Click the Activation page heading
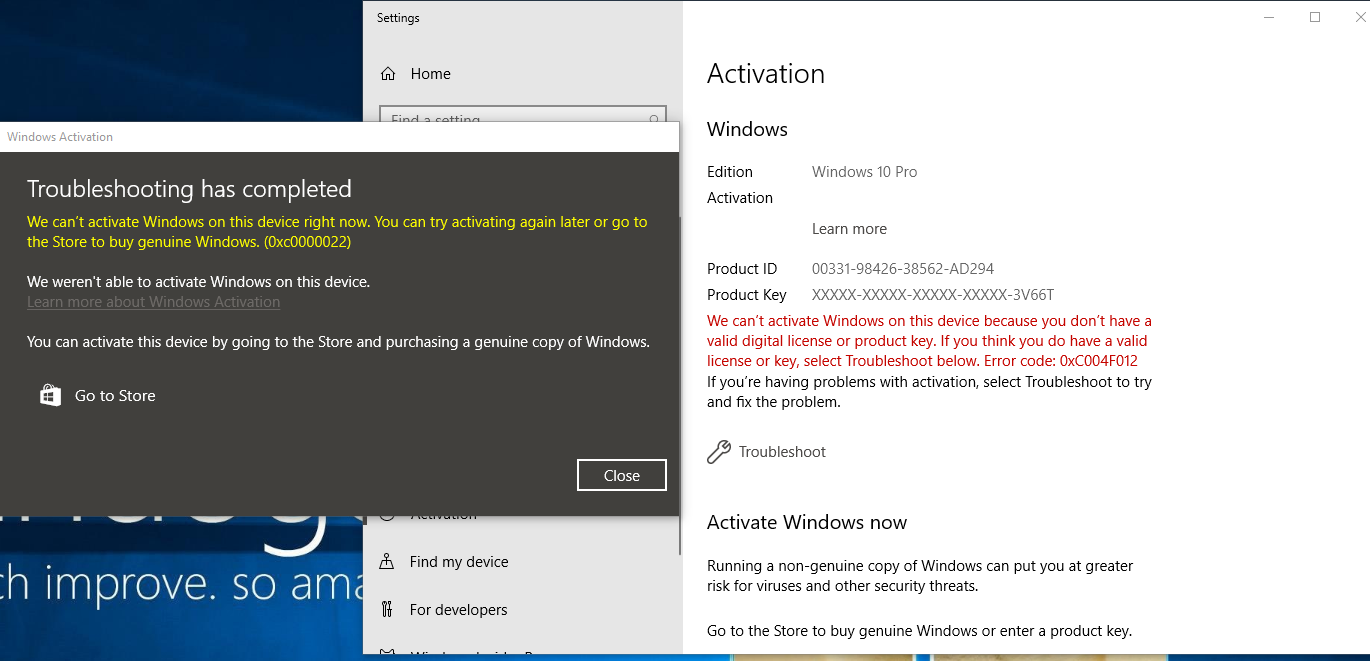The image size is (1370, 661). 766,74
